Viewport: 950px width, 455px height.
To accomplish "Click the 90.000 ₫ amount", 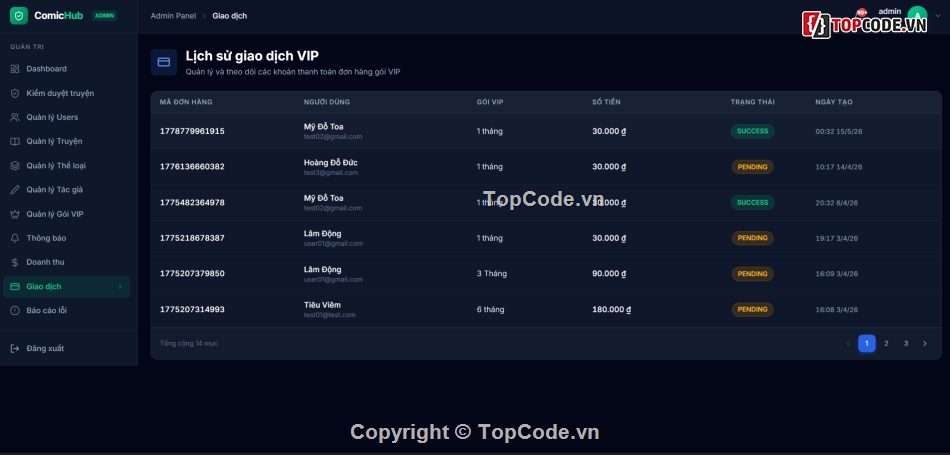I will [609, 274].
